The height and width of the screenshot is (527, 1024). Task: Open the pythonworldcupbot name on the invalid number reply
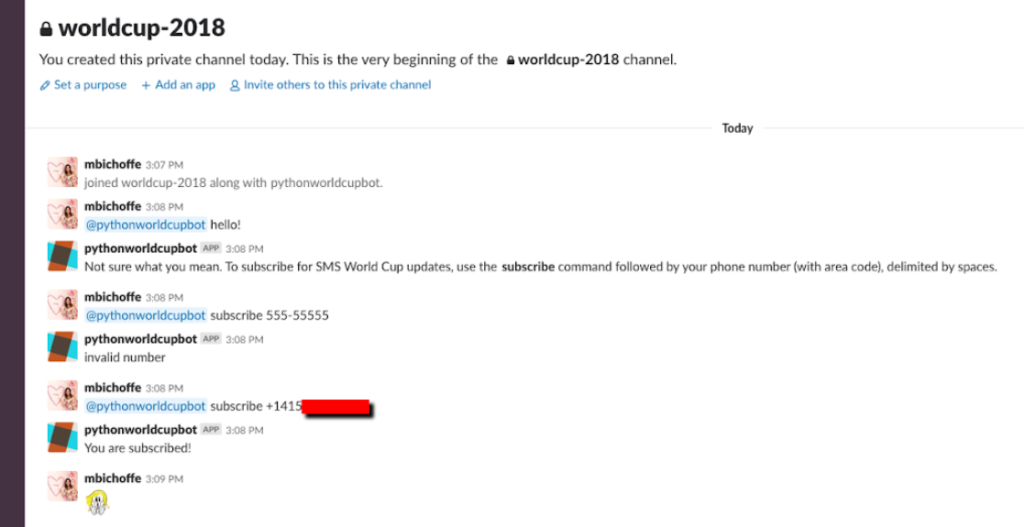pos(140,339)
